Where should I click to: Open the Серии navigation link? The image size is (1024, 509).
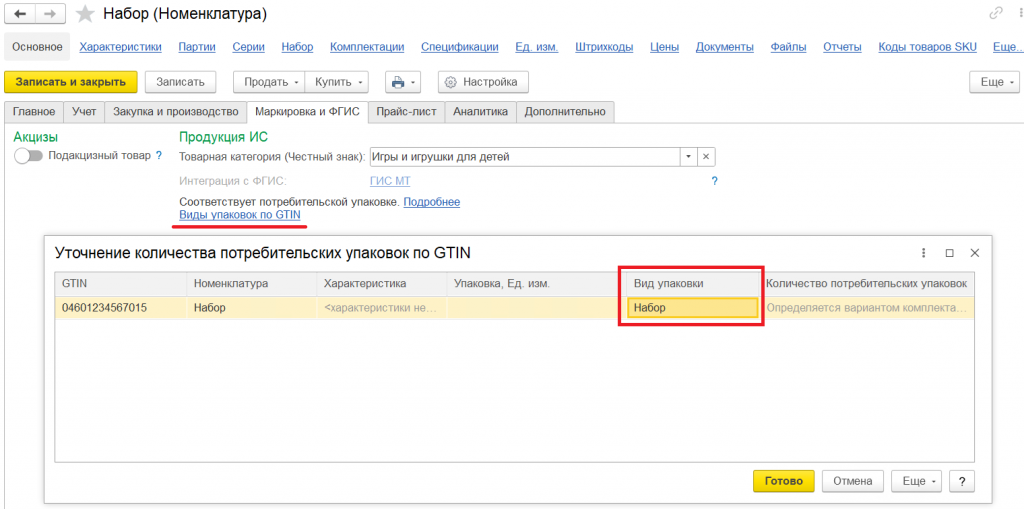coord(248,47)
